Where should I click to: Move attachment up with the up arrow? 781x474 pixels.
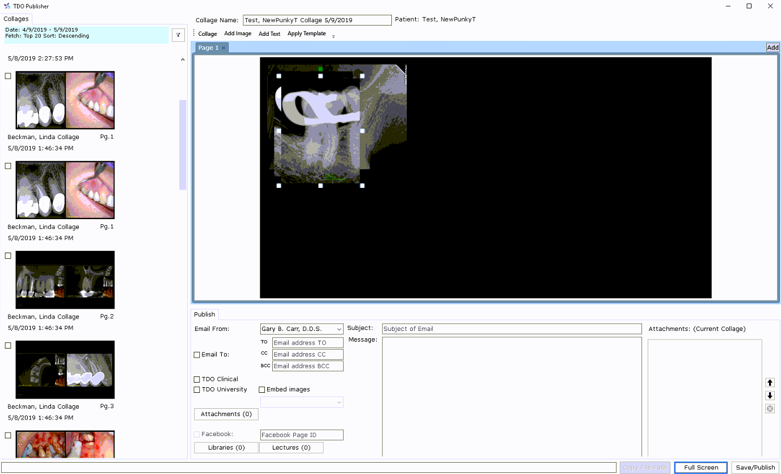[769, 383]
